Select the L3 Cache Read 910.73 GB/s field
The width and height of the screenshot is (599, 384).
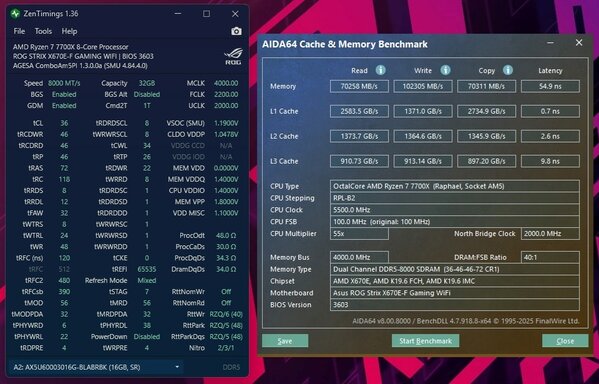point(359,161)
